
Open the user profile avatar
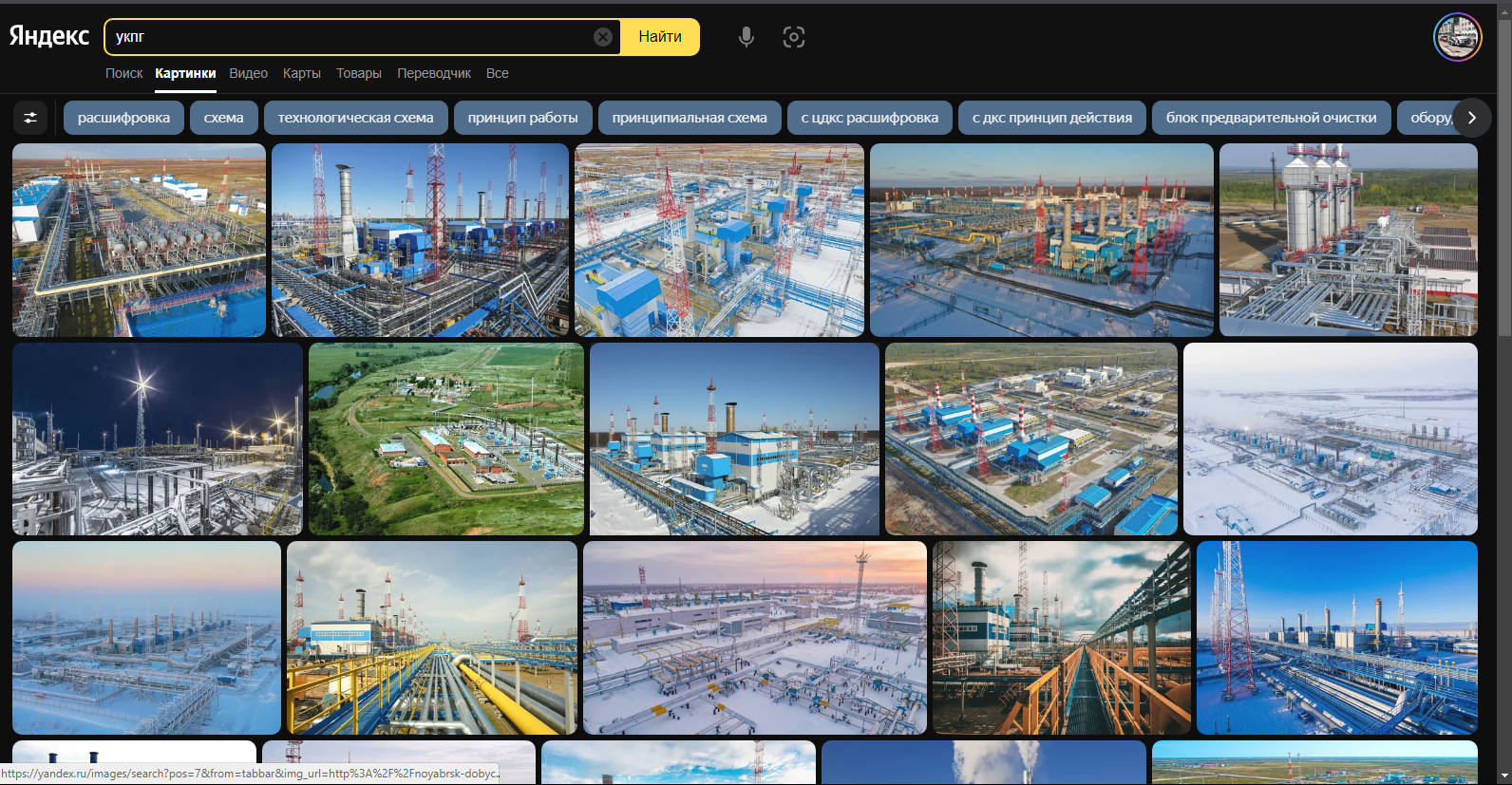(1458, 37)
